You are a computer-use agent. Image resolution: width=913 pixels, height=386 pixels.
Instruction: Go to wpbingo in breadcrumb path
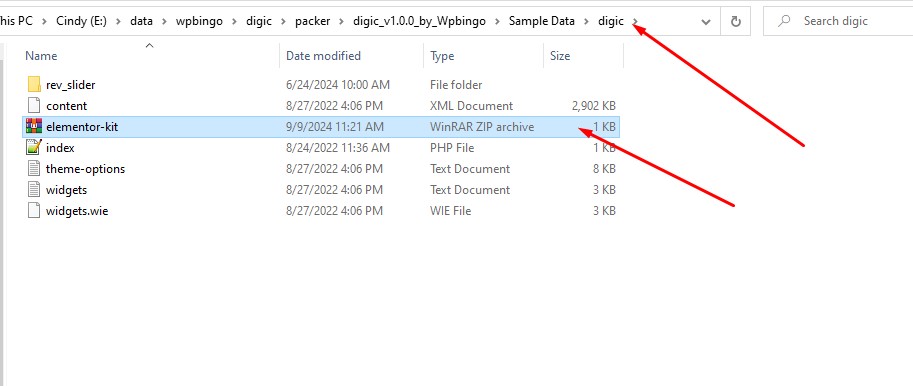tap(199, 22)
